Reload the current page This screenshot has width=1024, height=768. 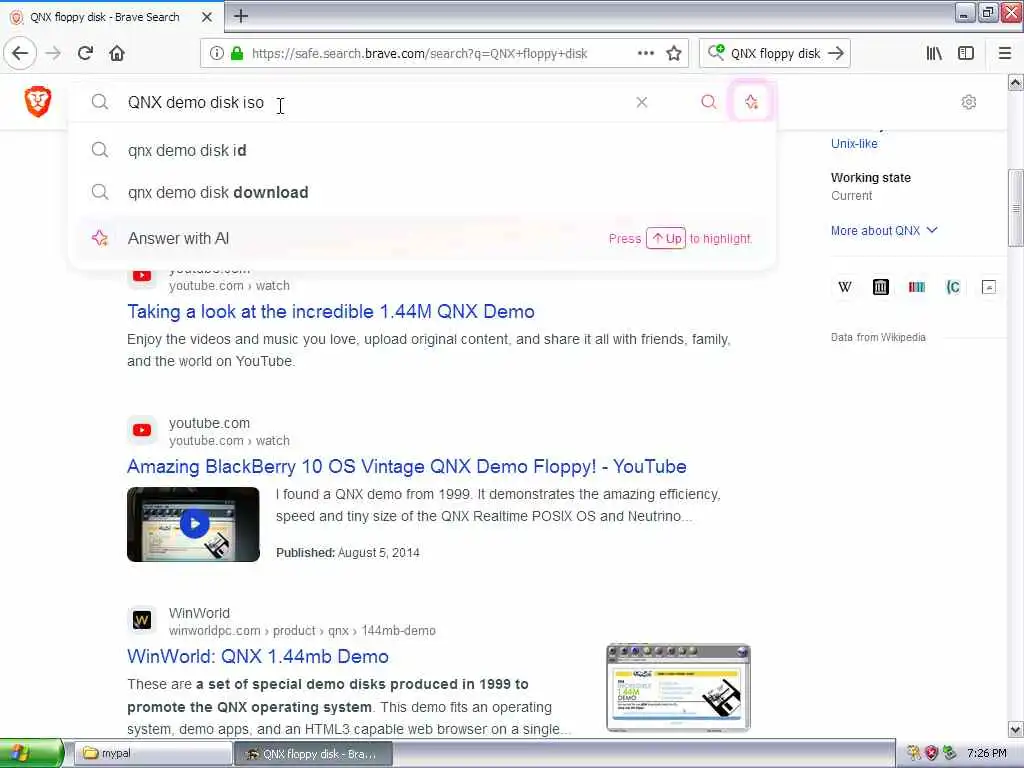(x=85, y=53)
